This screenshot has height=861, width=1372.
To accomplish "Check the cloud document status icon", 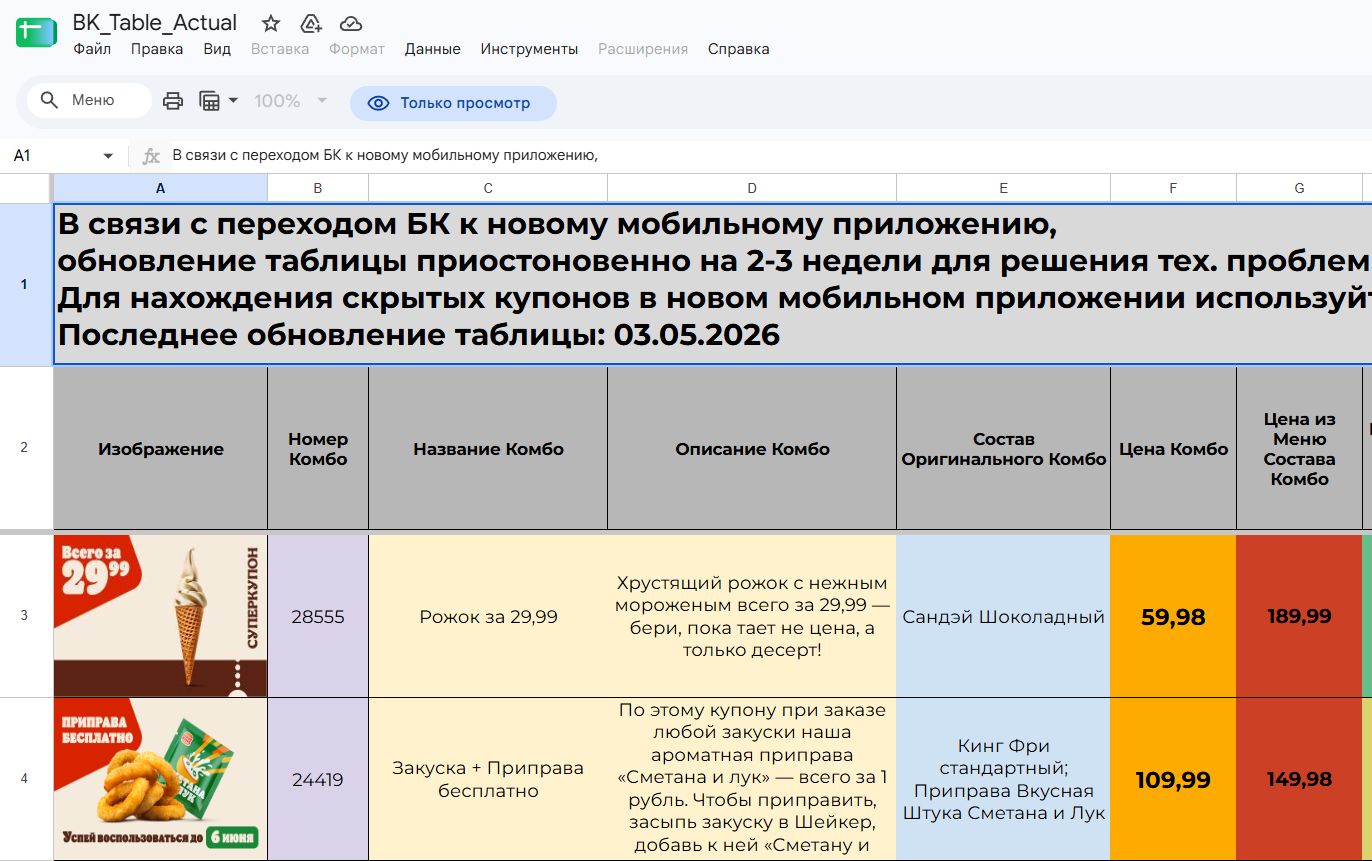I will (351, 23).
